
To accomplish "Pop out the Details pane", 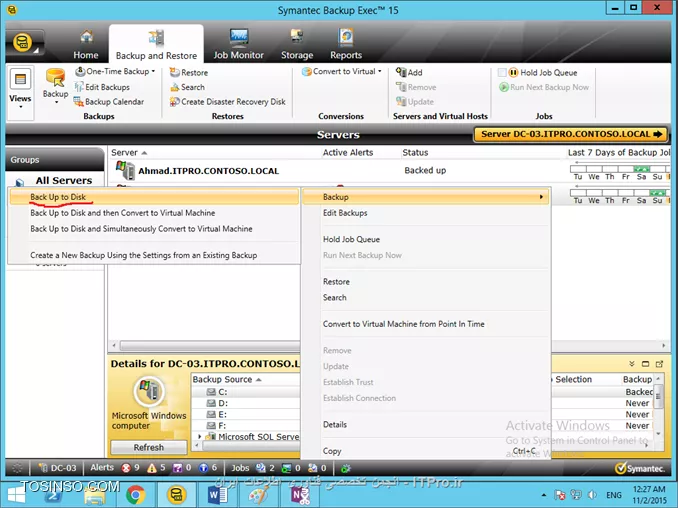I will 659,364.
